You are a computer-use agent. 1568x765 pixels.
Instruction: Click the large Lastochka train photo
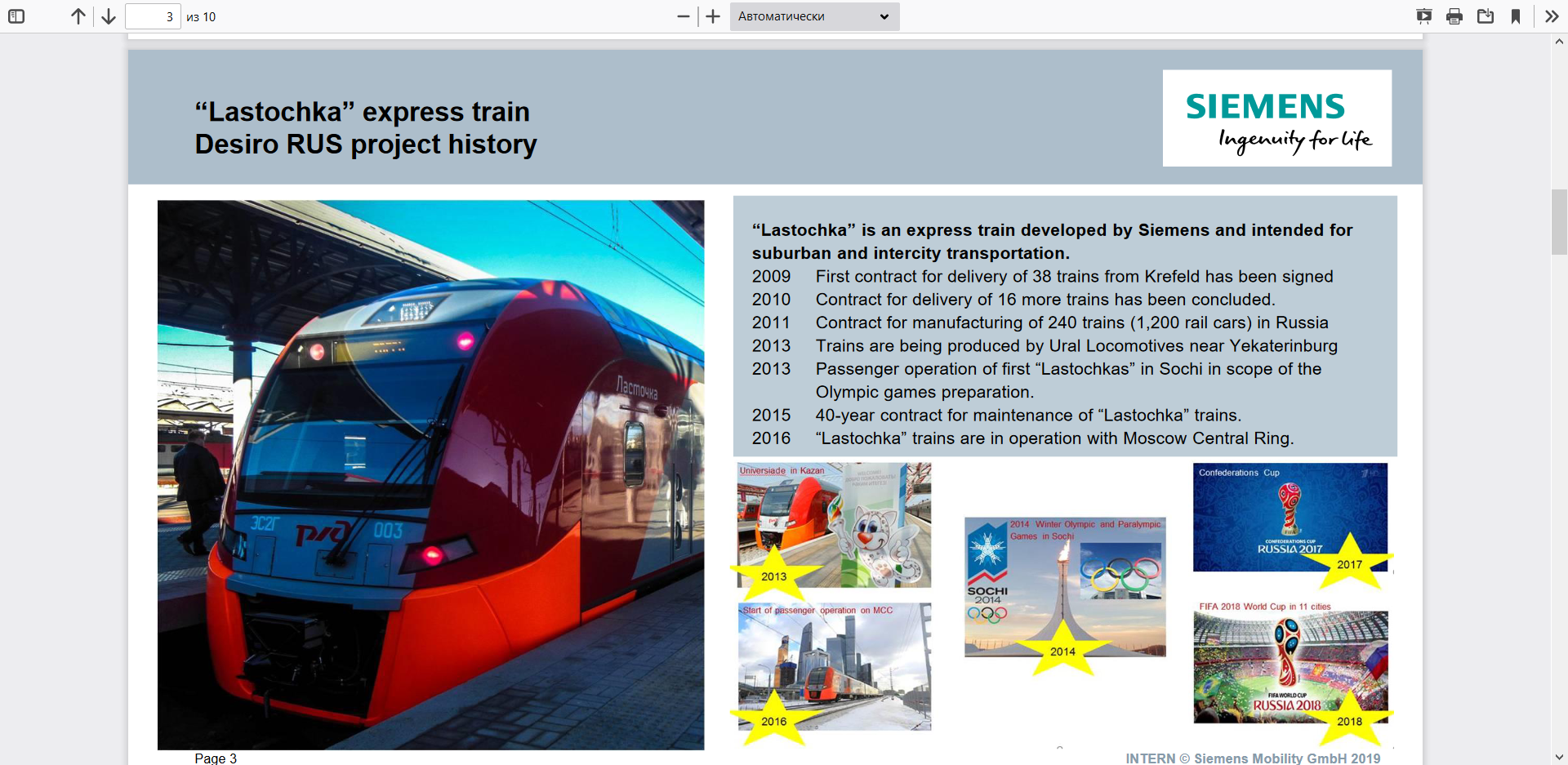pyautogui.click(x=430, y=474)
